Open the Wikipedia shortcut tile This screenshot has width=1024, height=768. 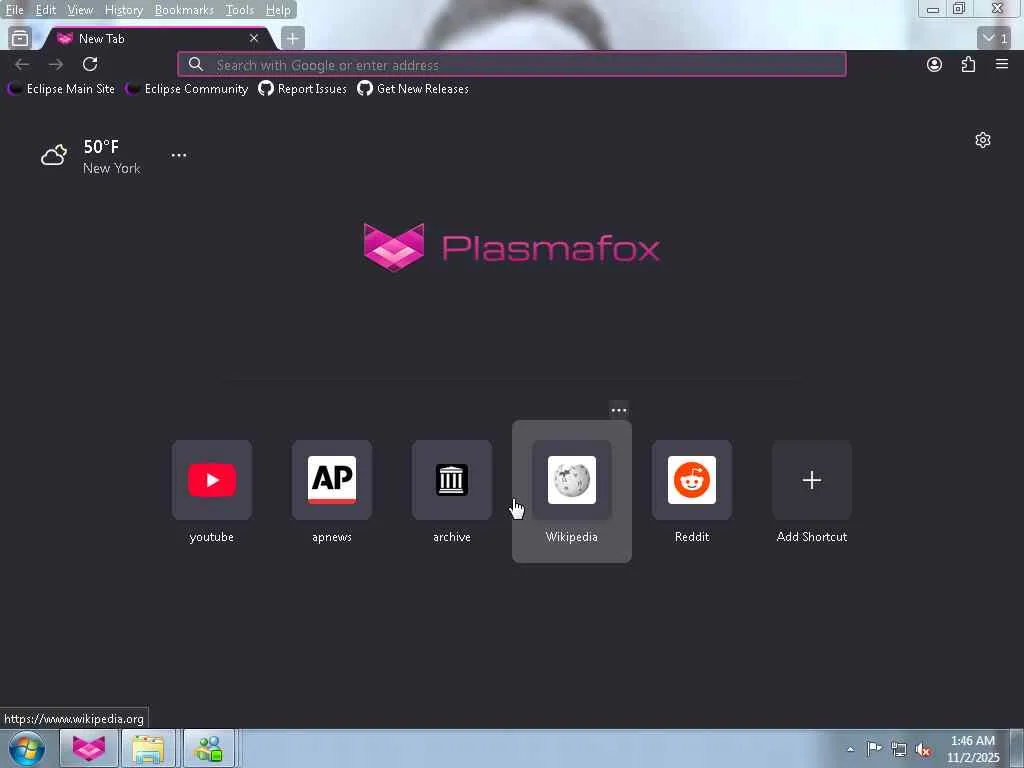pyautogui.click(x=572, y=491)
